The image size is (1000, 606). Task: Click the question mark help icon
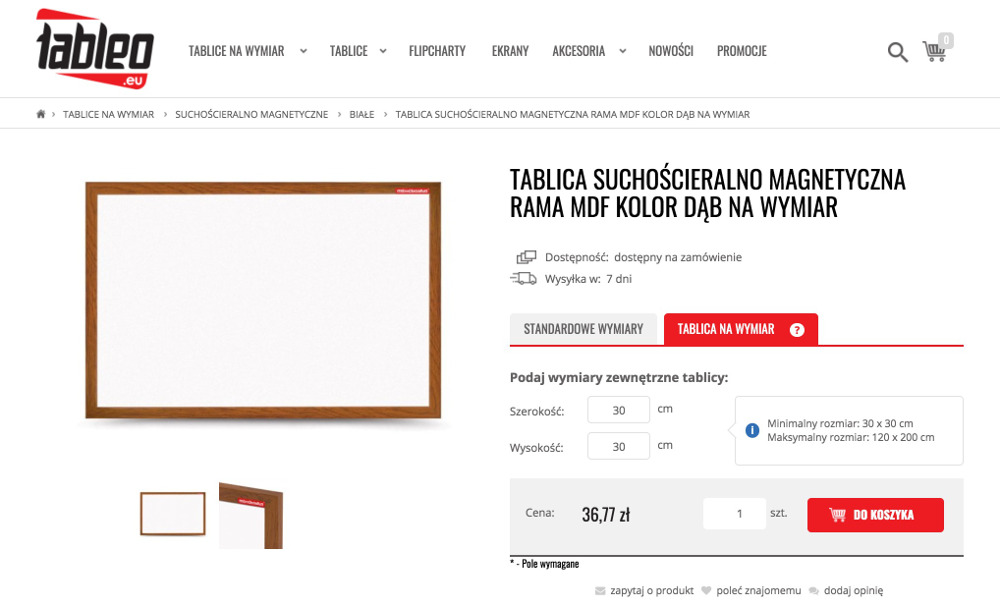point(797,330)
